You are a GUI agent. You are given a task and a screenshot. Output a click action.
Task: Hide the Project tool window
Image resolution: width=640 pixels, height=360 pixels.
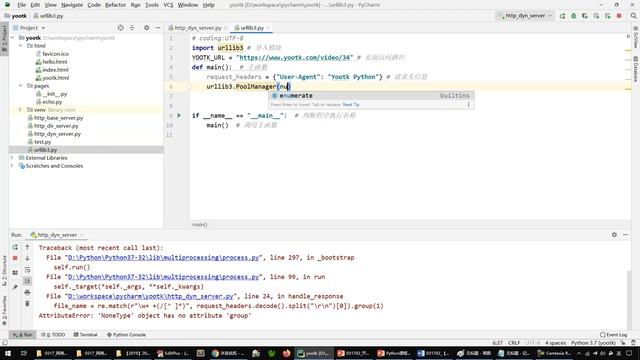pyautogui.click(x=158, y=28)
